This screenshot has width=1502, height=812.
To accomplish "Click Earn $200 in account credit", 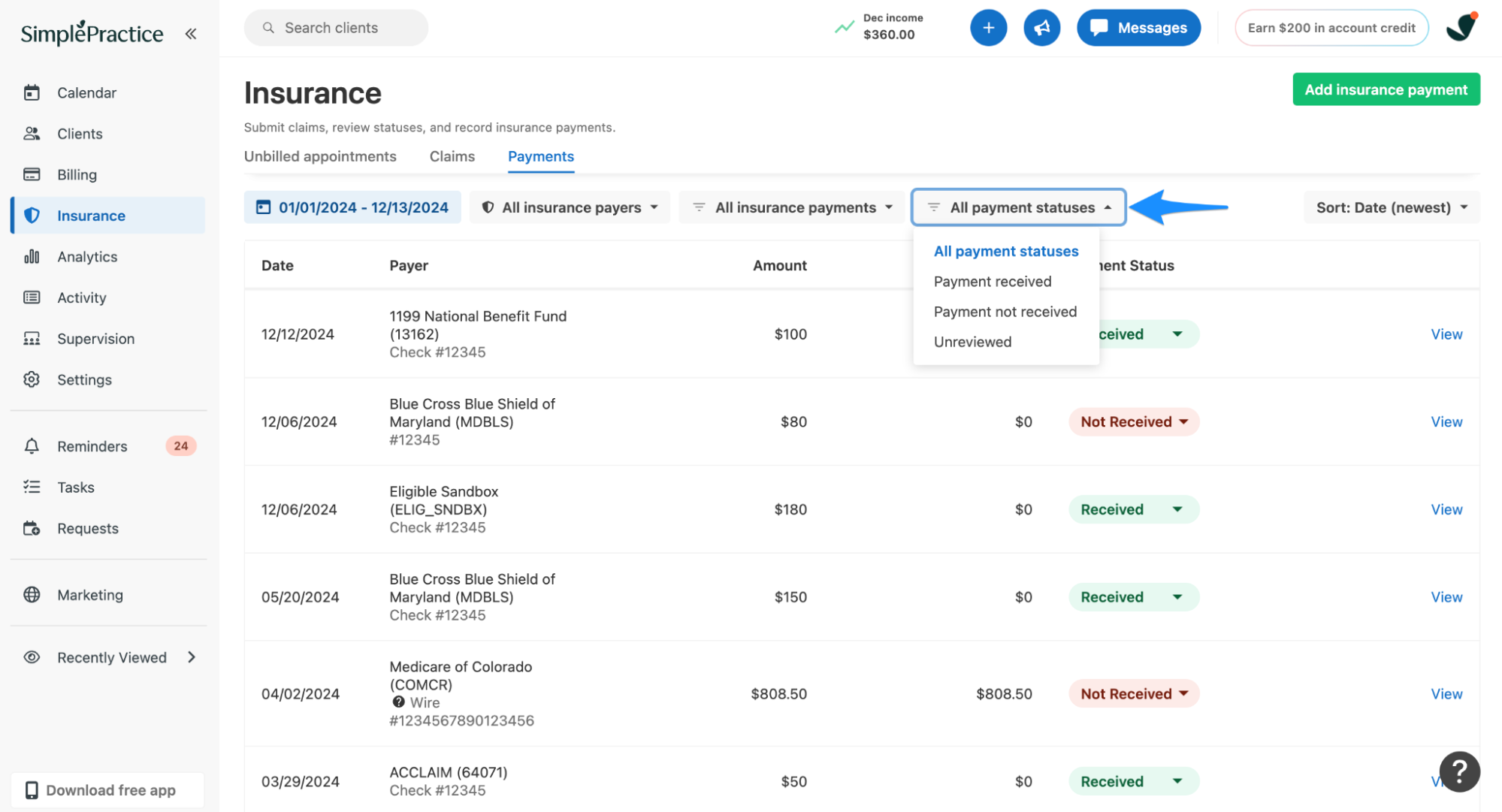I will click(x=1331, y=28).
